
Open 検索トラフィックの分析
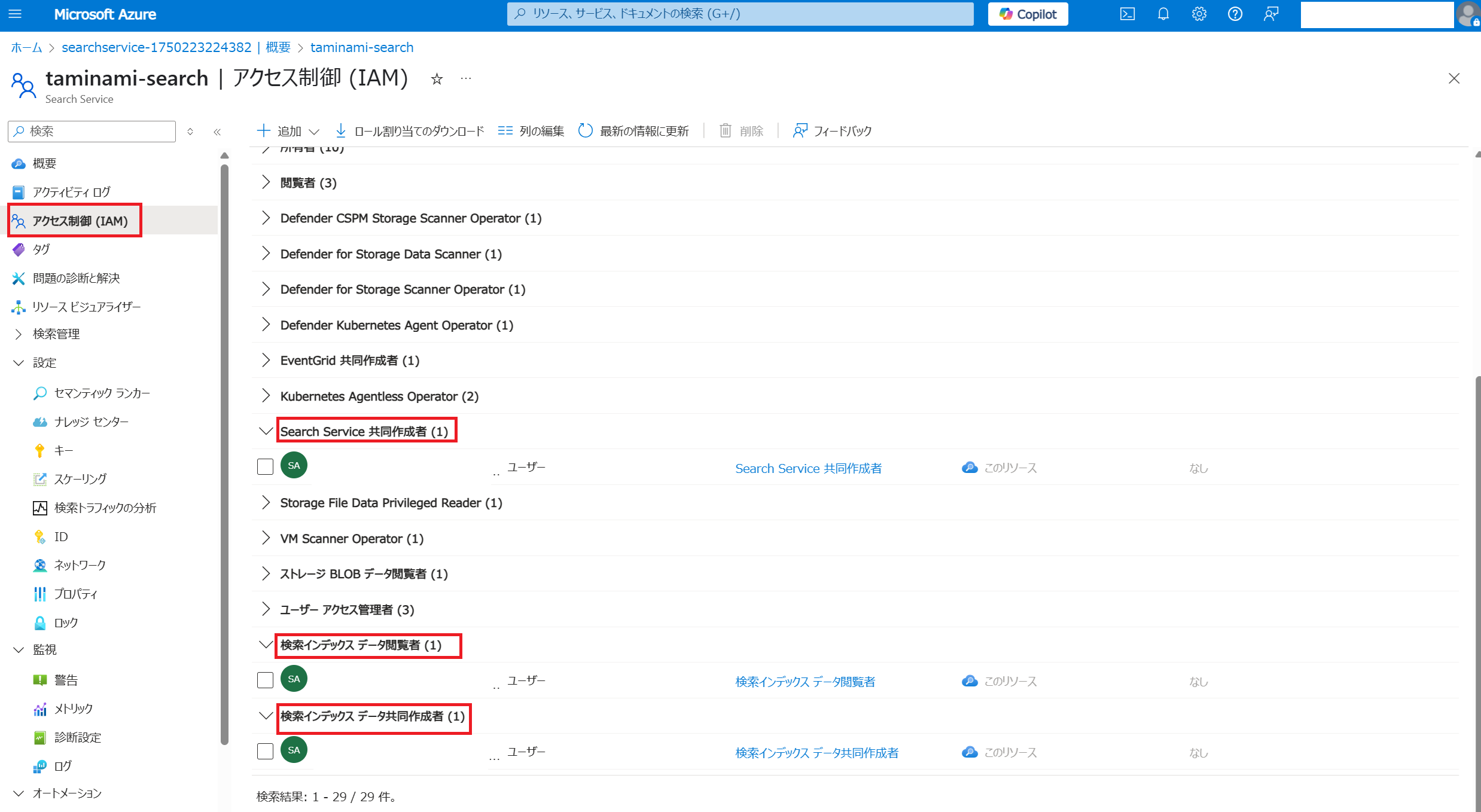(x=105, y=508)
